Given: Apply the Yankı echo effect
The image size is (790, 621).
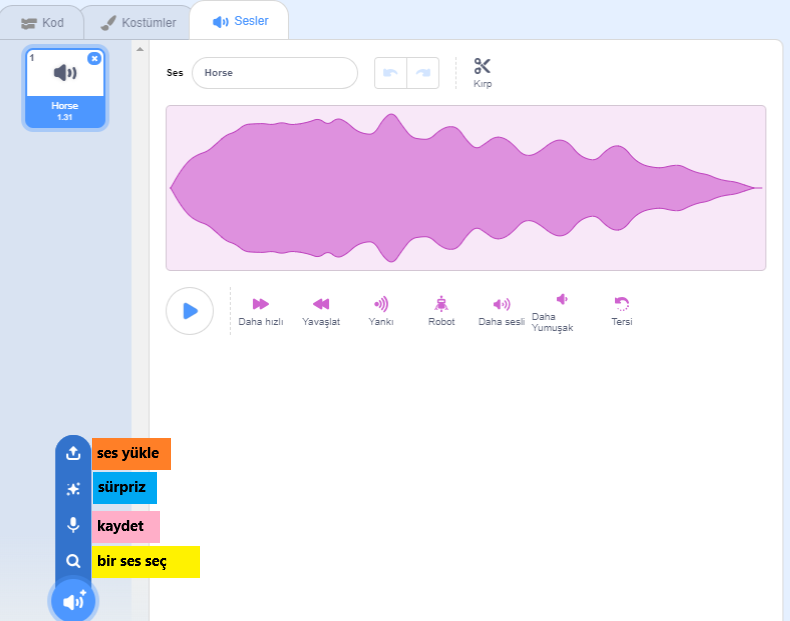Looking at the screenshot, I should [x=381, y=304].
